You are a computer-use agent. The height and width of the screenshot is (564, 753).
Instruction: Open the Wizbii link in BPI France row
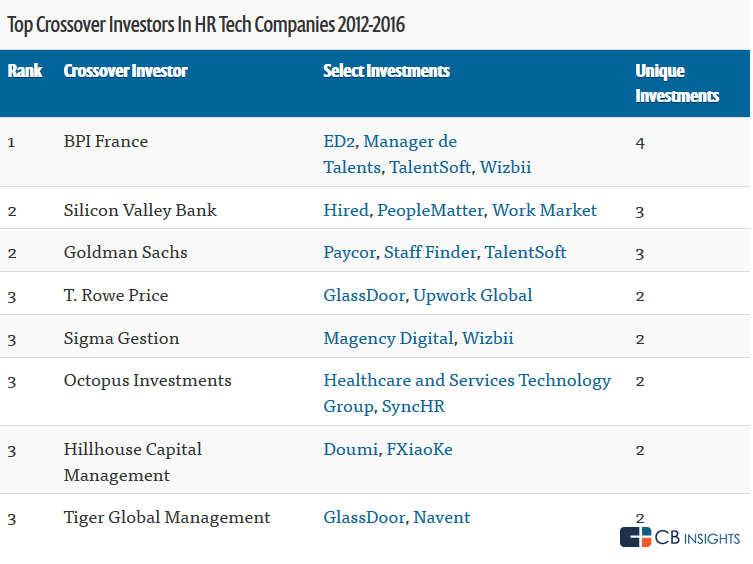tap(505, 168)
